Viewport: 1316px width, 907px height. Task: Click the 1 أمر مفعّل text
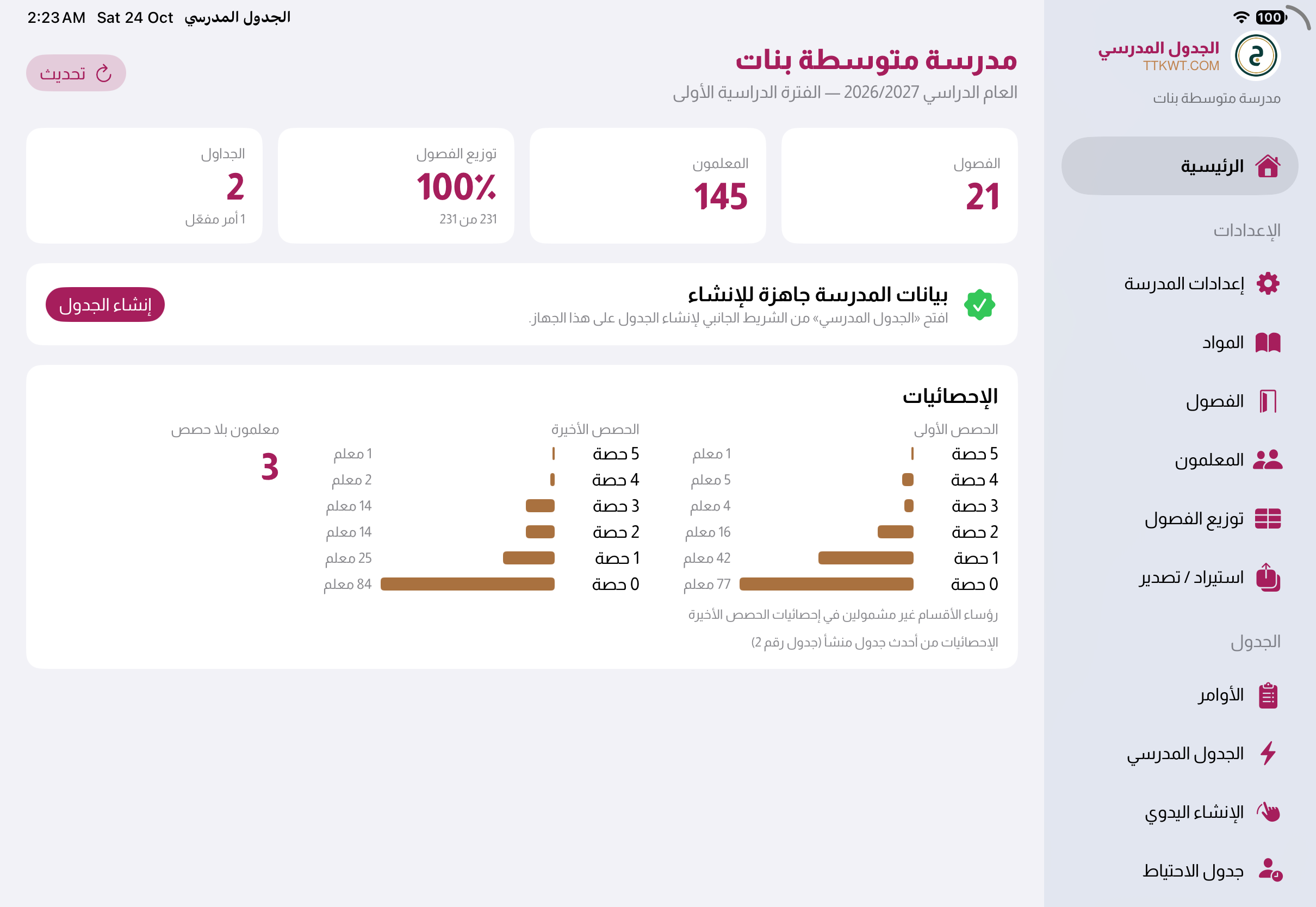click(x=215, y=219)
